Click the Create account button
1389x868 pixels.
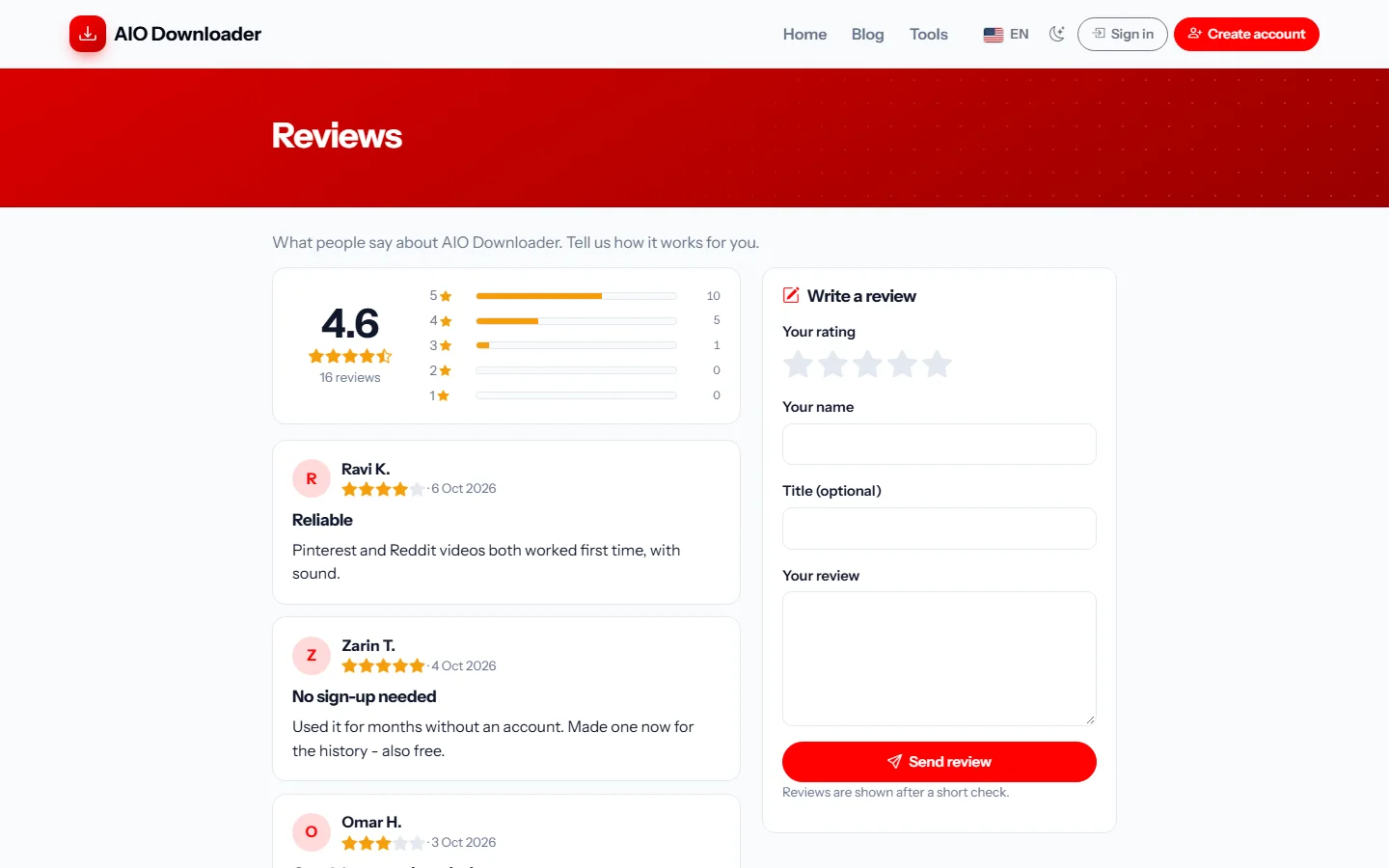pyautogui.click(x=1246, y=34)
